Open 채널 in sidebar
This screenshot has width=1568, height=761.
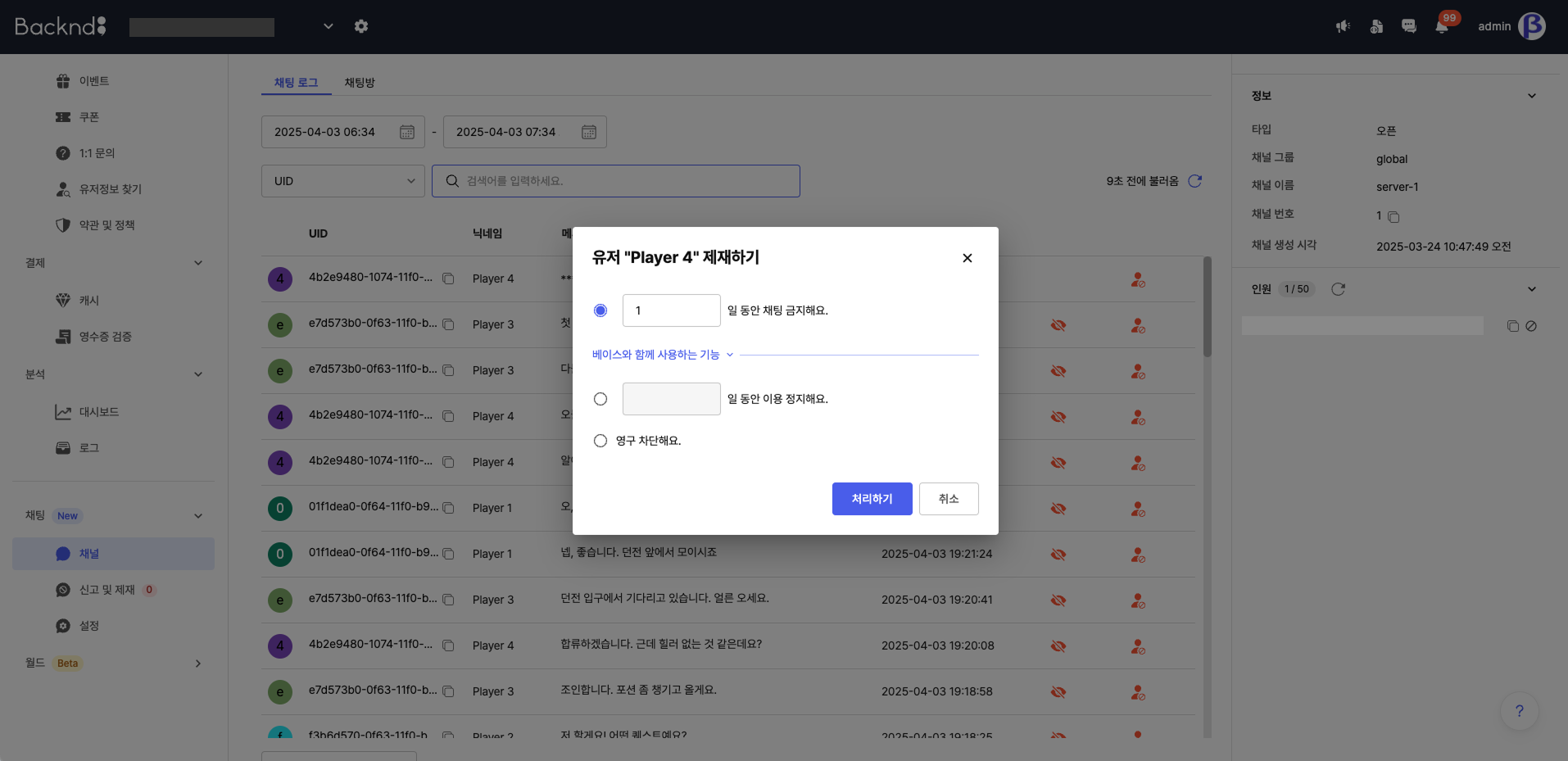pos(114,554)
